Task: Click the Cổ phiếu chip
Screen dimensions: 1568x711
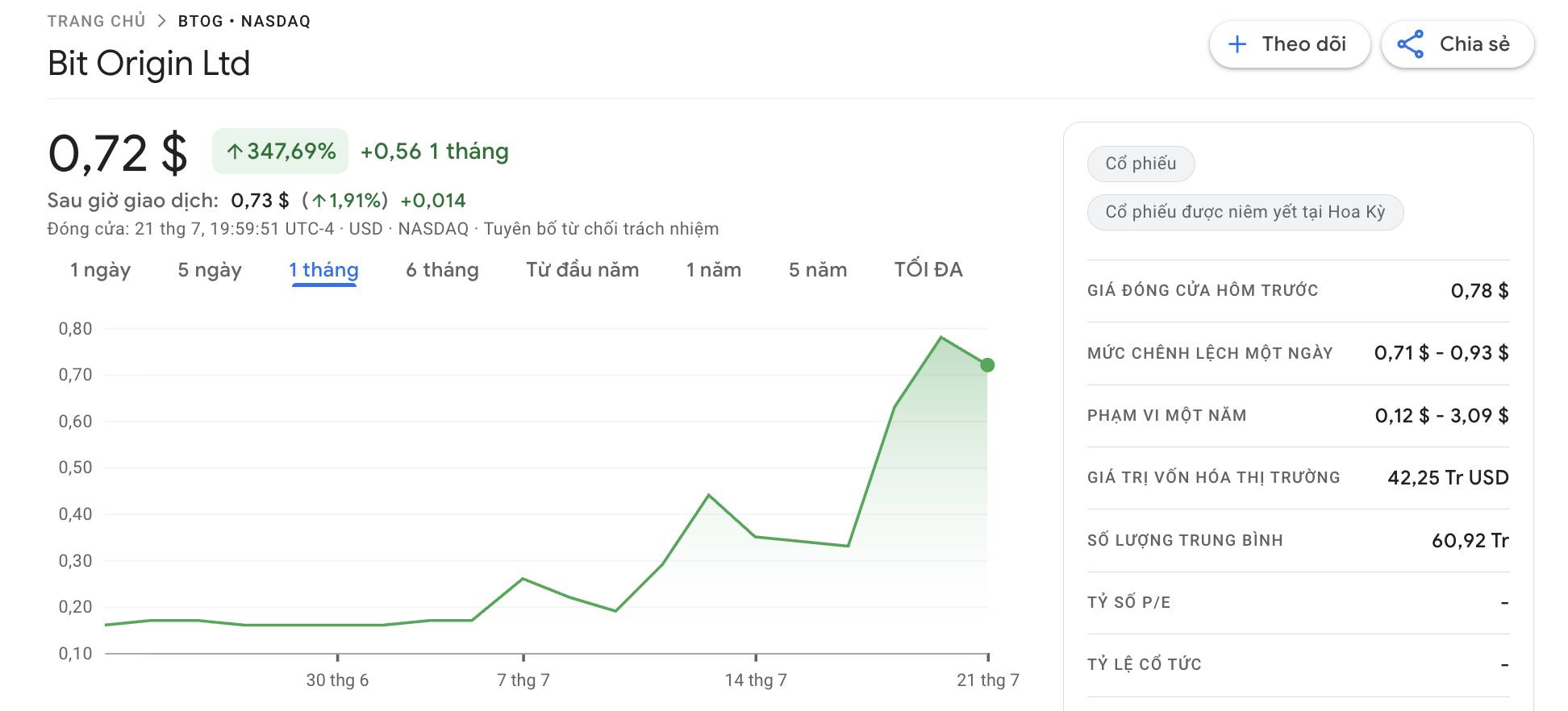Action: 1141,164
